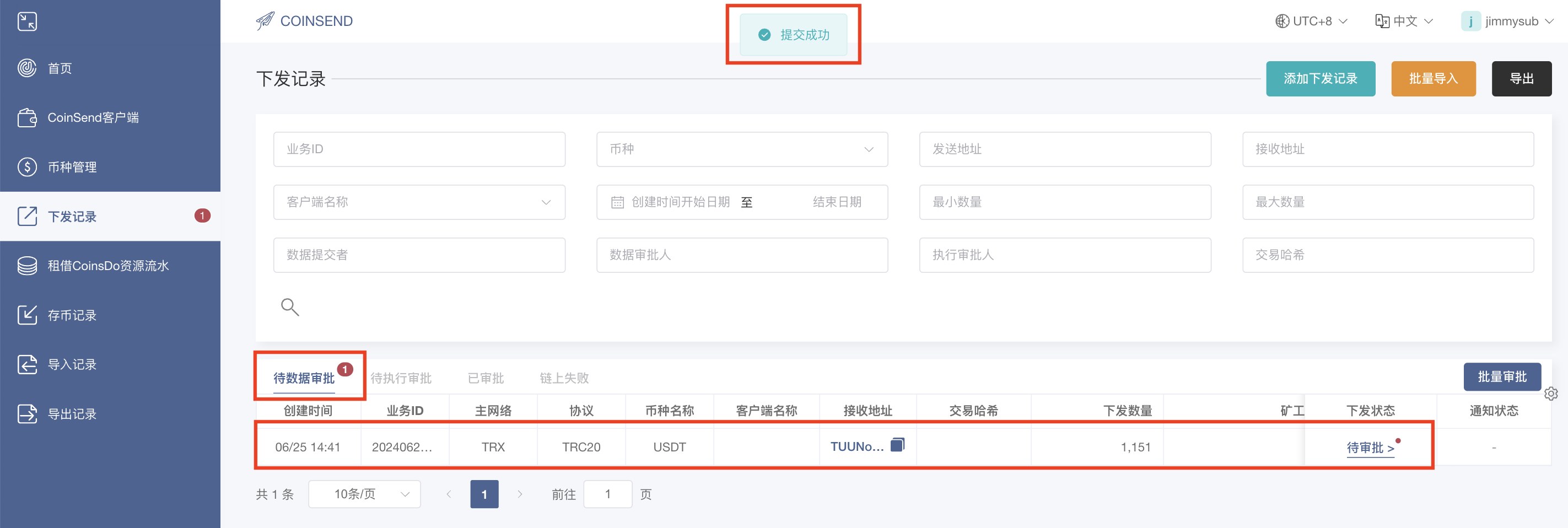Open 存币记录 in the sidebar
The image size is (1568, 528).
72,315
